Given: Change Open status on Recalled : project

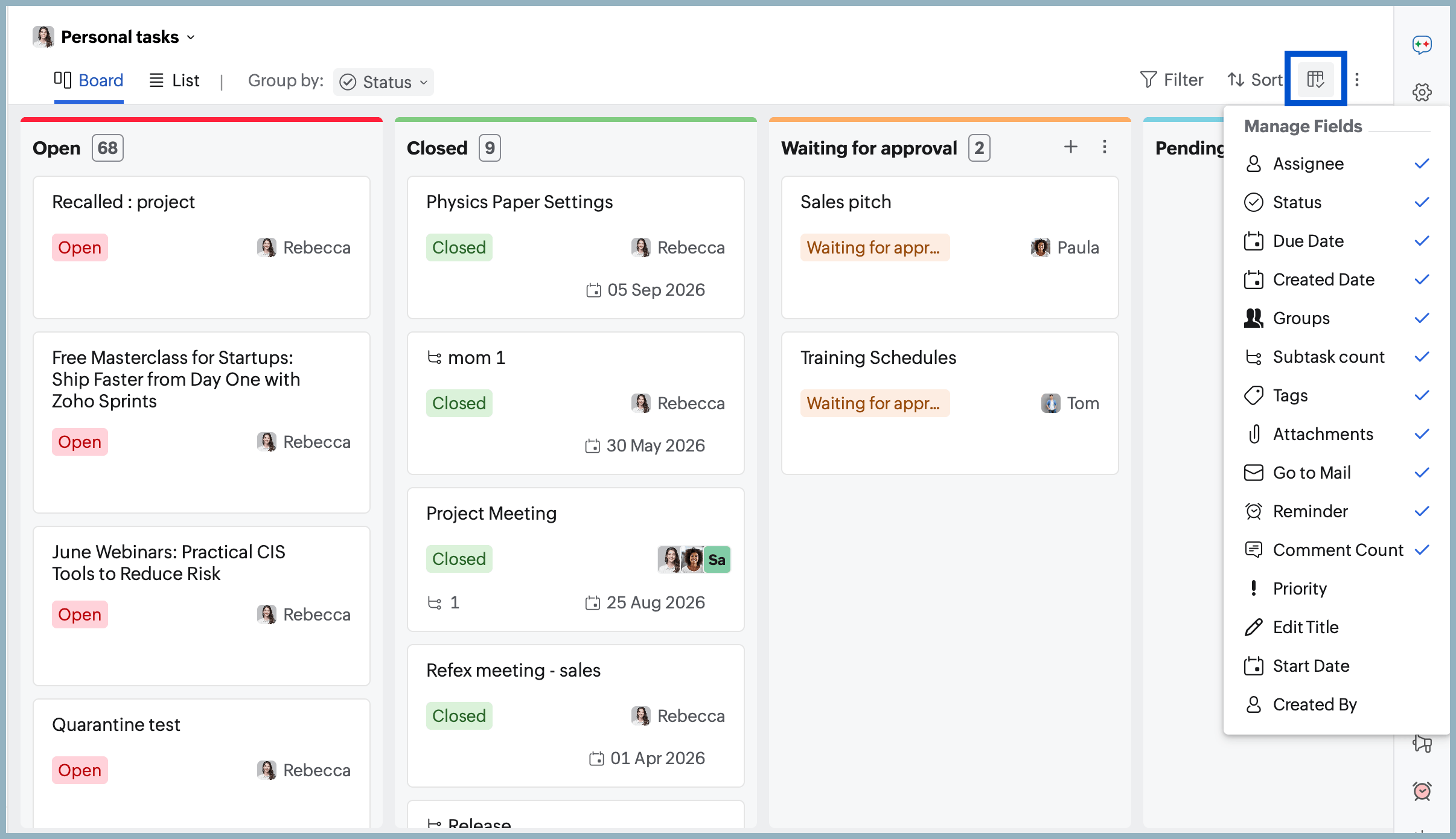Looking at the screenshot, I should (x=80, y=247).
